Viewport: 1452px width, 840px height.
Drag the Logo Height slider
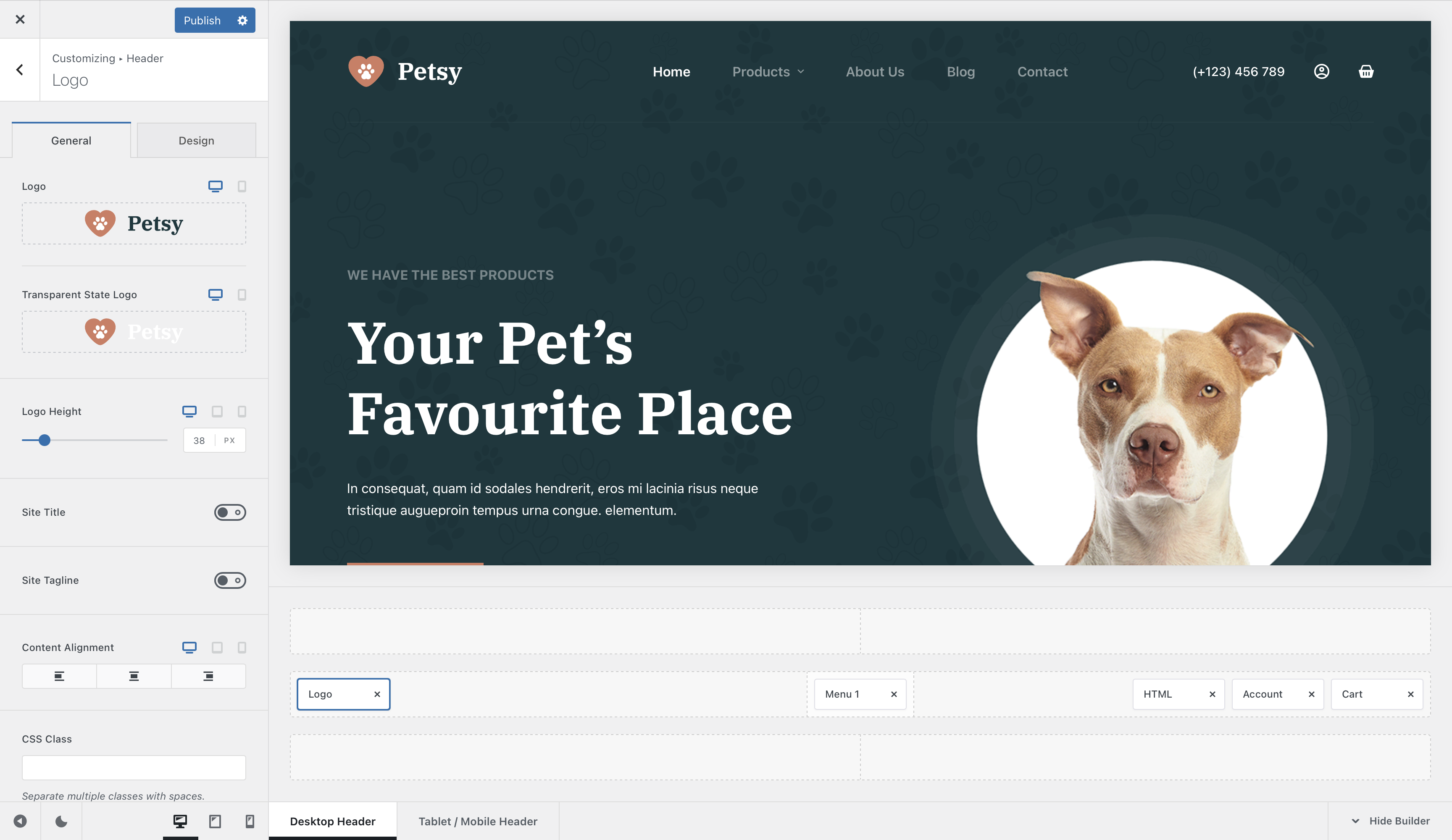click(x=45, y=440)
